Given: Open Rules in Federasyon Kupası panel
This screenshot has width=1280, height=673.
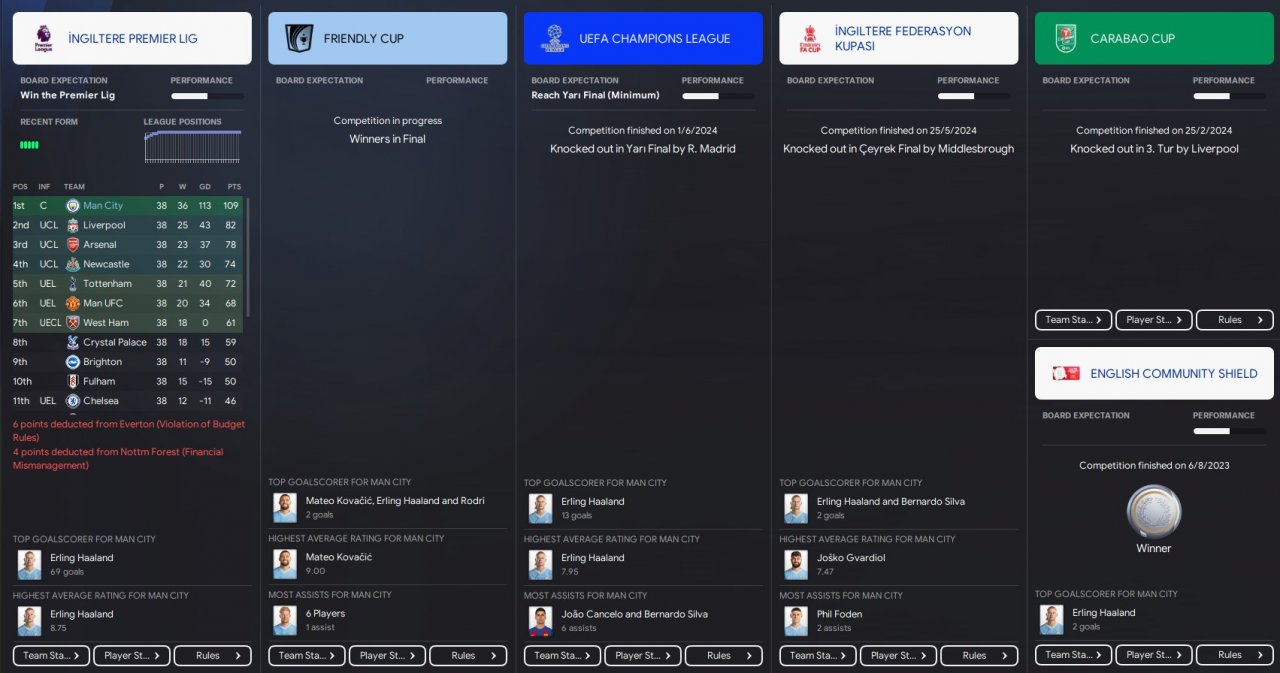Looking at the screenshot, I should click(980, 656).
